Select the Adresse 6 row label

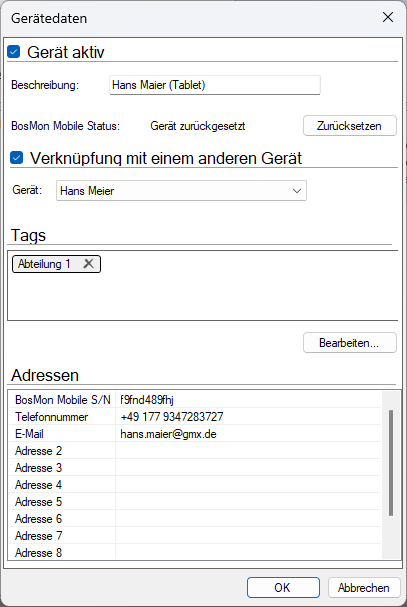coord(38,519)
